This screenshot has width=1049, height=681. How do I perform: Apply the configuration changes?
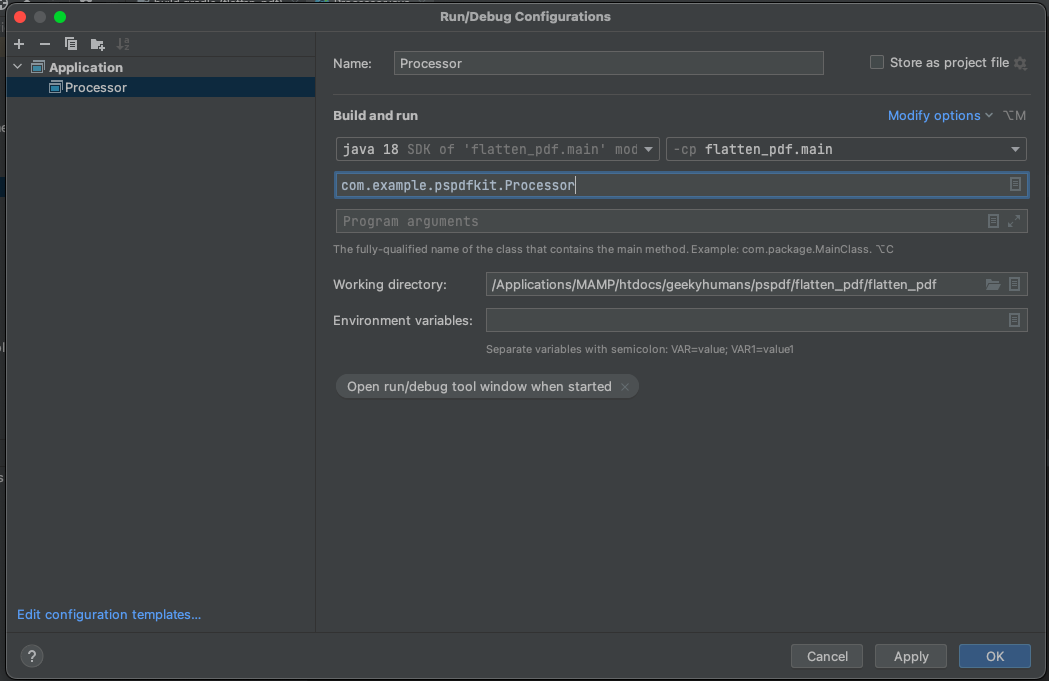(910, 656)
